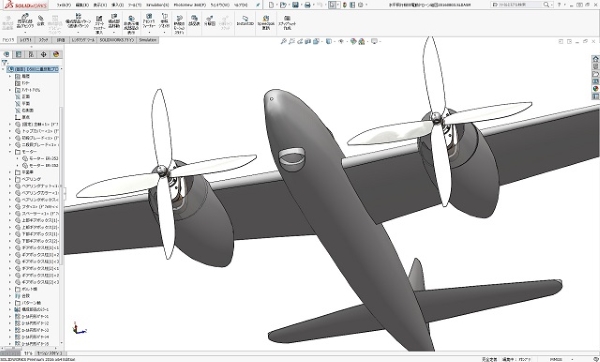Click the Home icon in the task pane

pyautogui.click(x=595, y=59)
